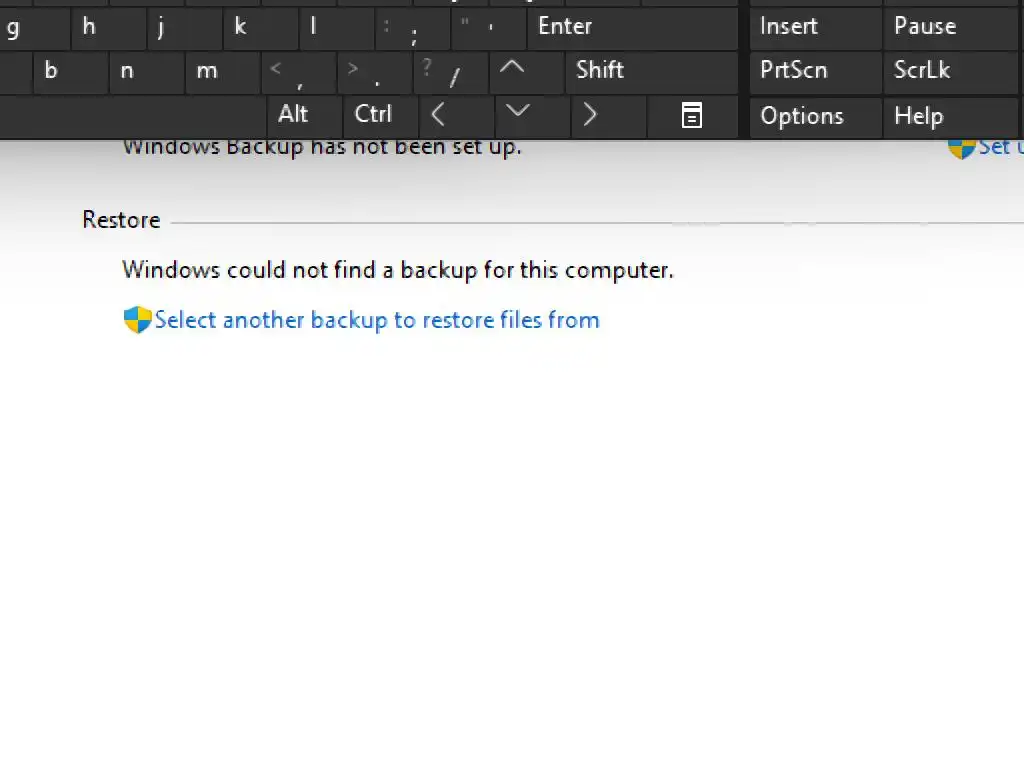Tap the n key on the on-screen keyboard
The width and height of the screenshot is (1024, 768).
pos(146,72)
